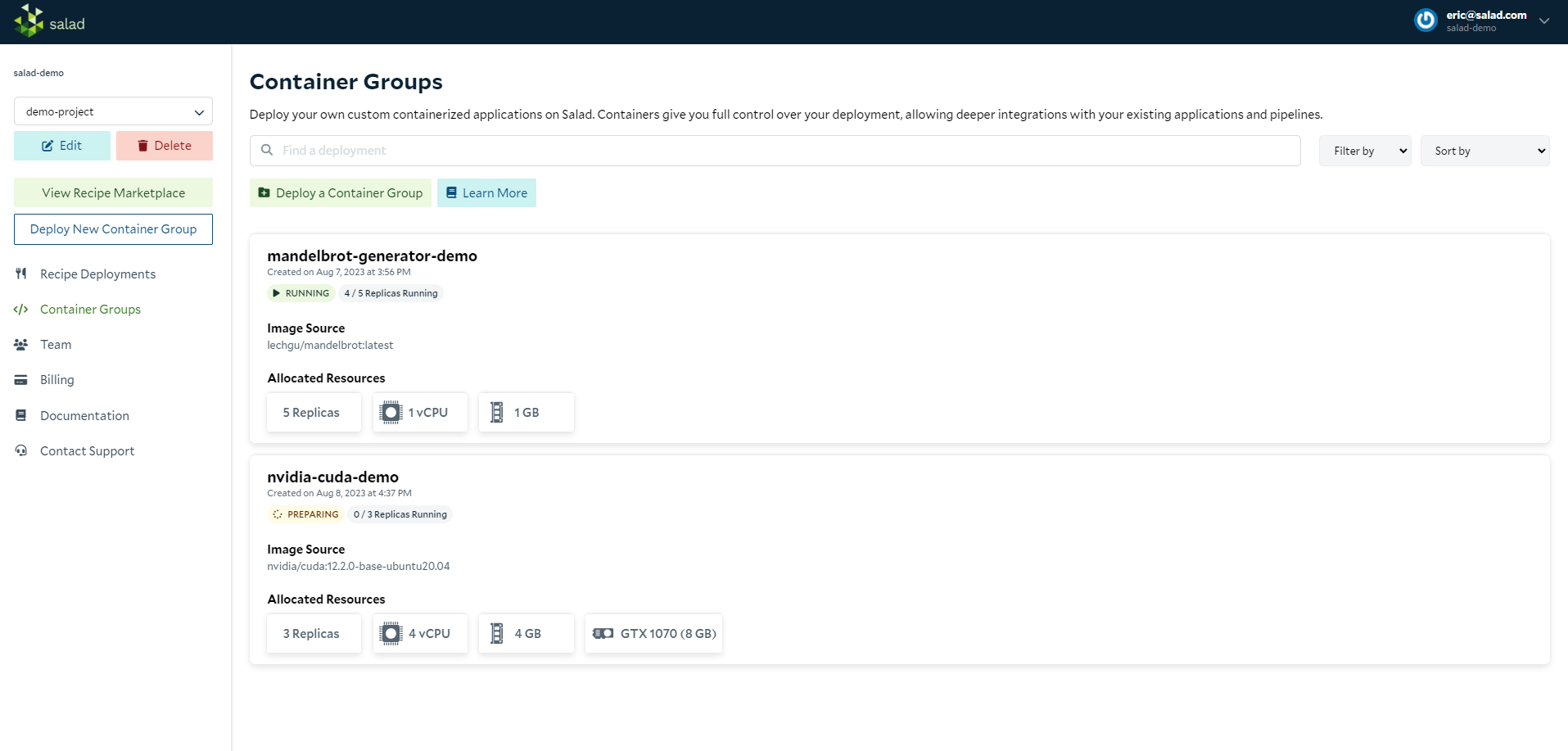Open the Sort by dropdown

(x=1484, y=151)
